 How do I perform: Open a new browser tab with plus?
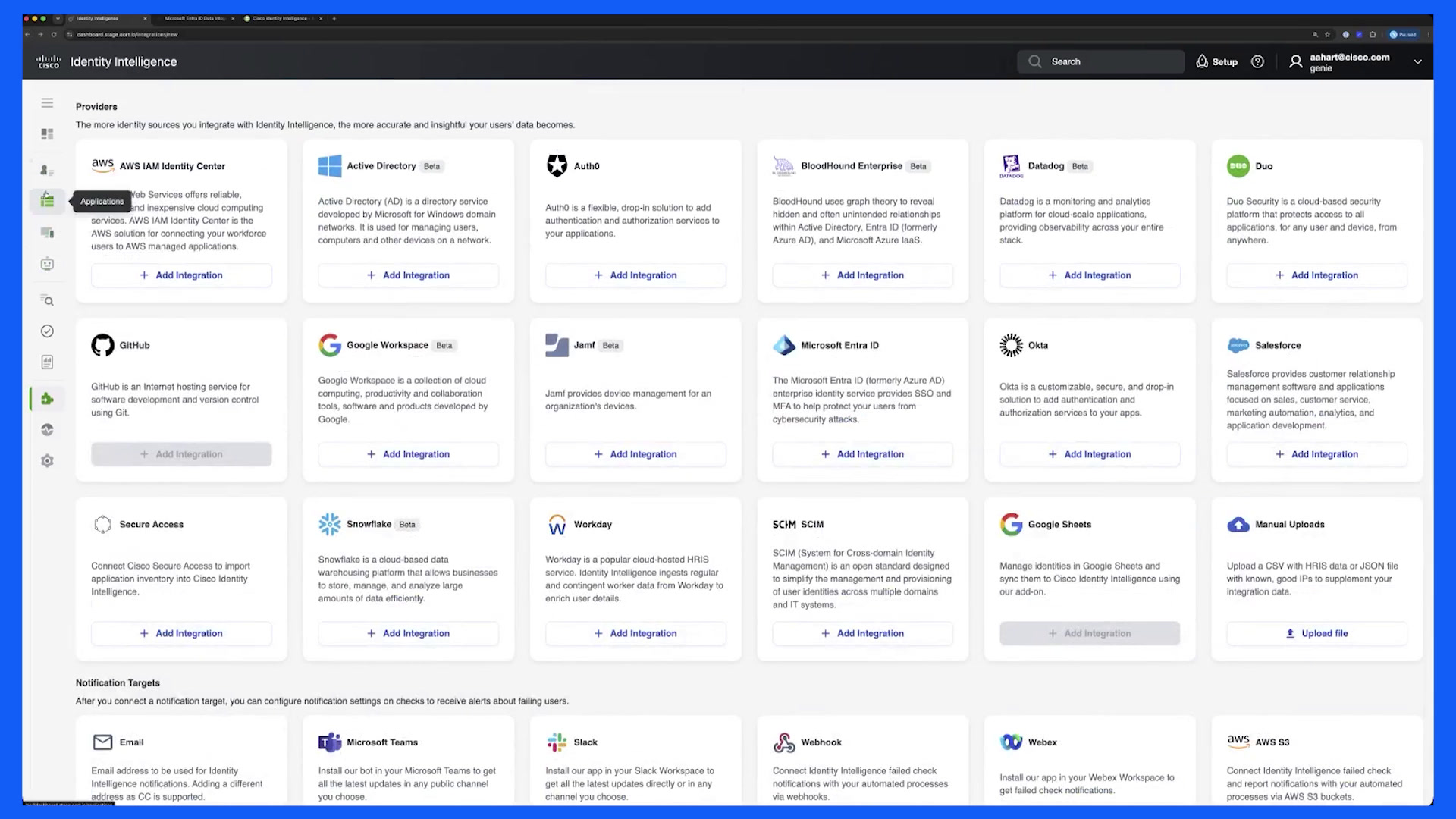tap(334, 18)
